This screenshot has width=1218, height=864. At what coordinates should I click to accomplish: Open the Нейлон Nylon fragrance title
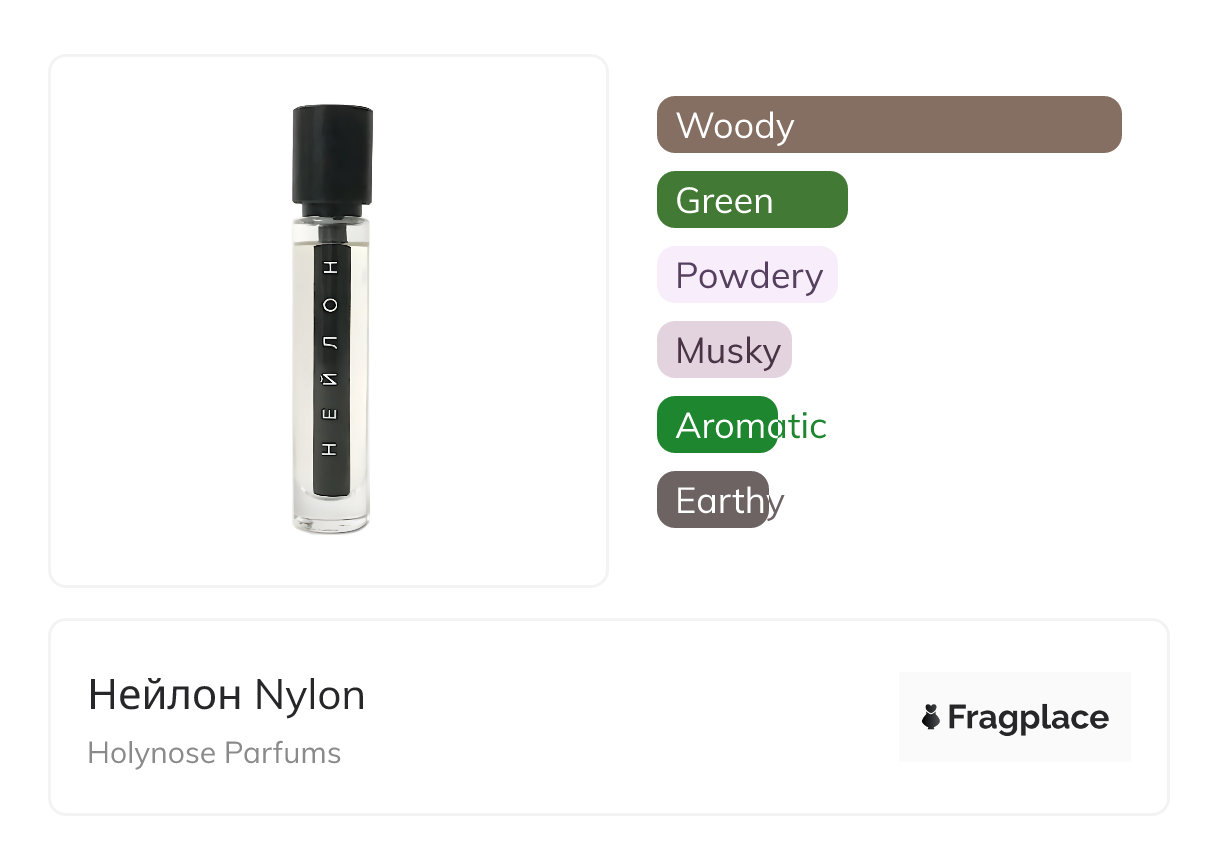pyautogui.click(x=226, y=695)
